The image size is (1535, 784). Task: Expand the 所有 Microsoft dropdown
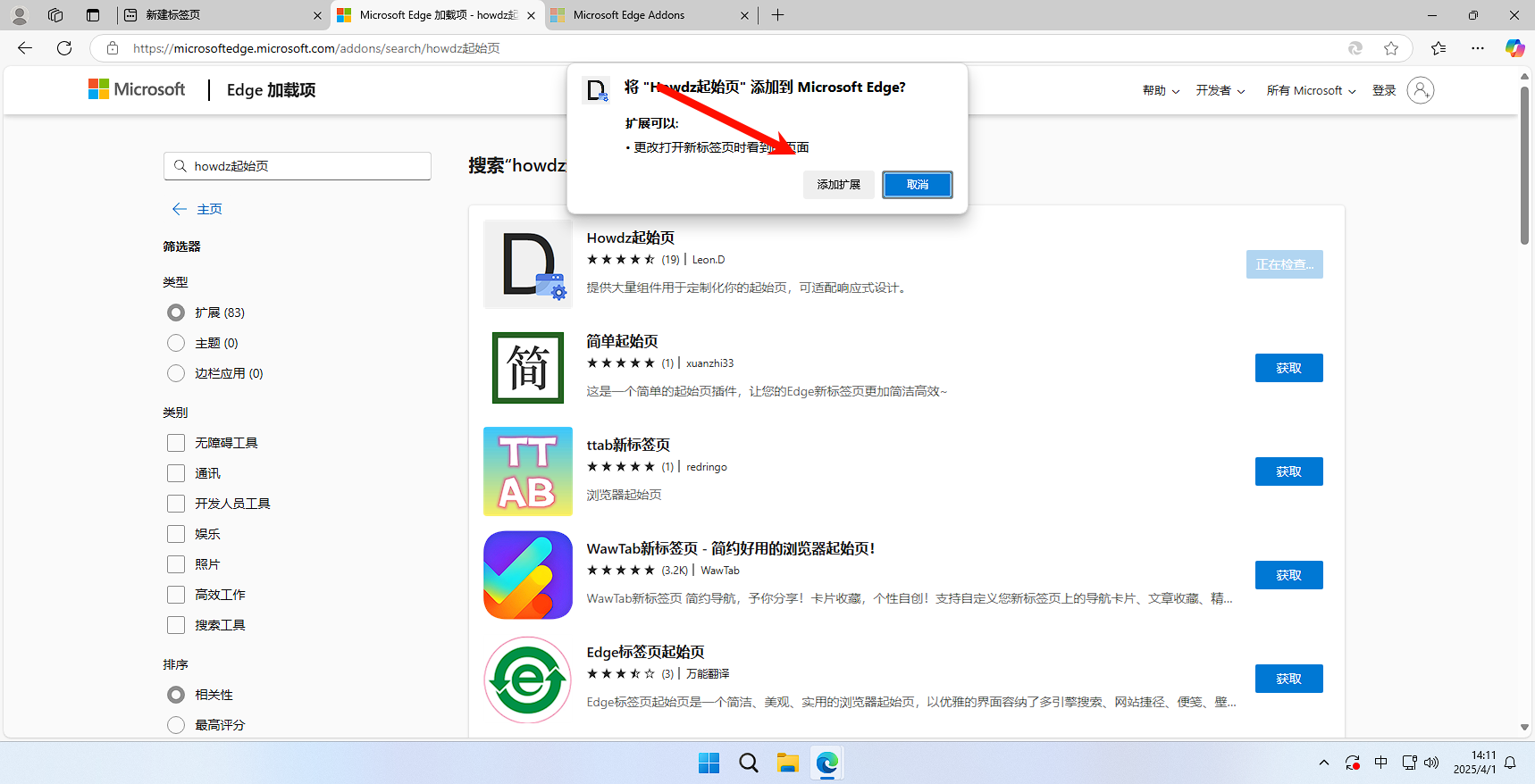click(1311, 90)
